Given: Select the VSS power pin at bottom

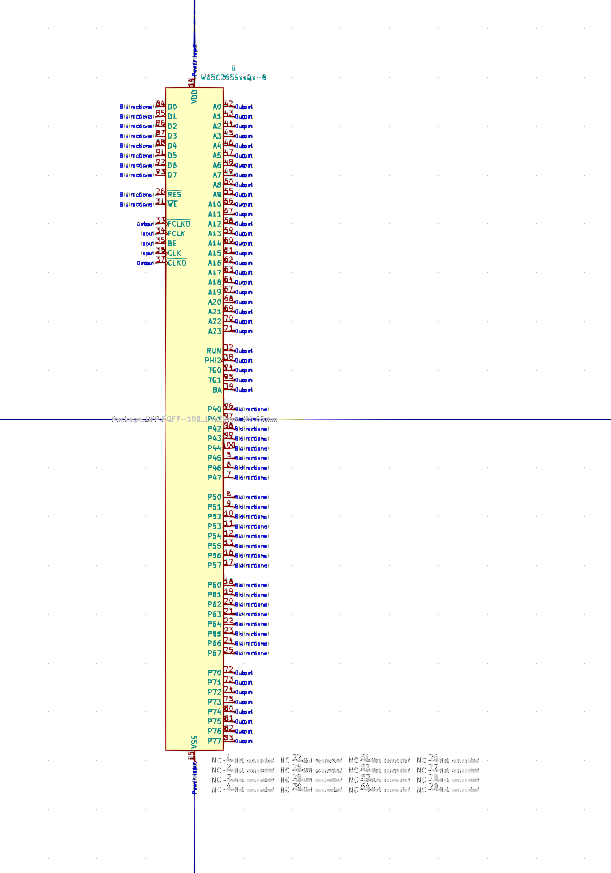Looking at the screenshot, I should coord(194,755).
